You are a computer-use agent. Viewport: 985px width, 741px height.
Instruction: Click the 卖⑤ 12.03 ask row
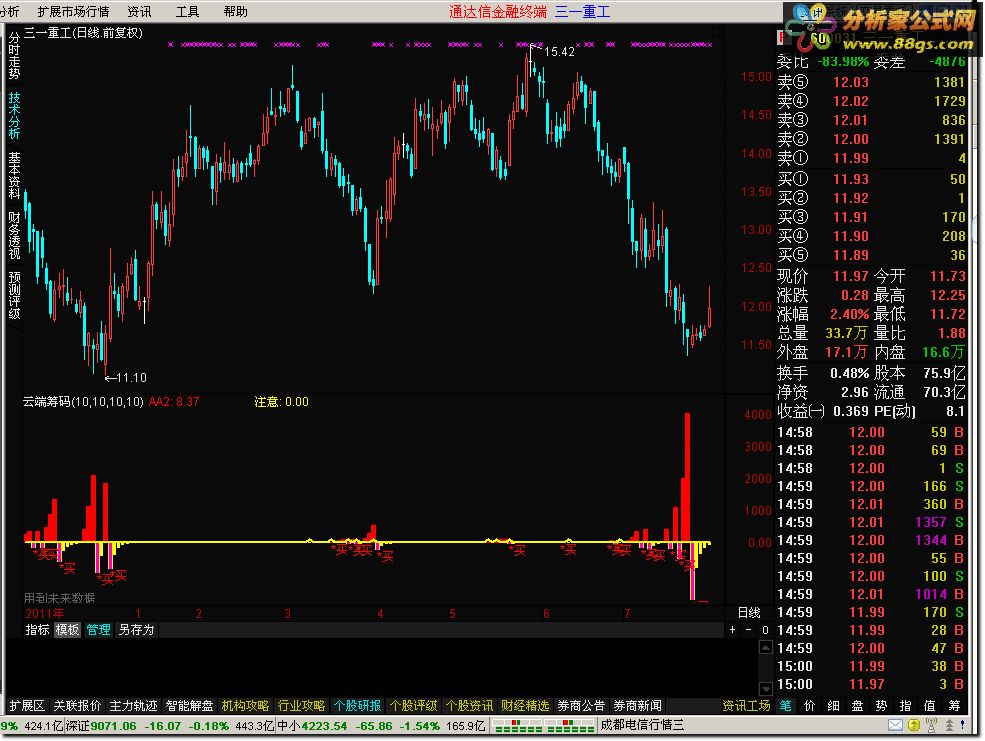click(871, 82)
